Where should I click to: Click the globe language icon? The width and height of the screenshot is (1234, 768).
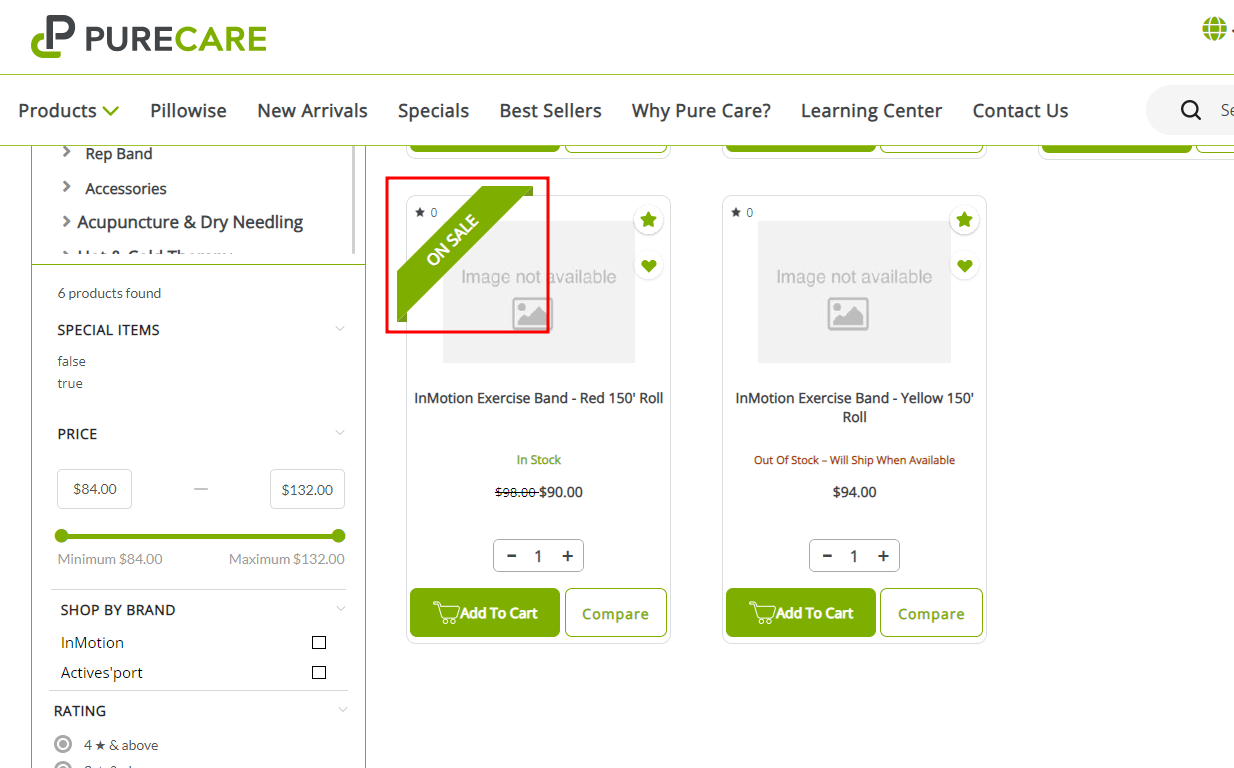pyautogui.click(x=1214, y=29)
